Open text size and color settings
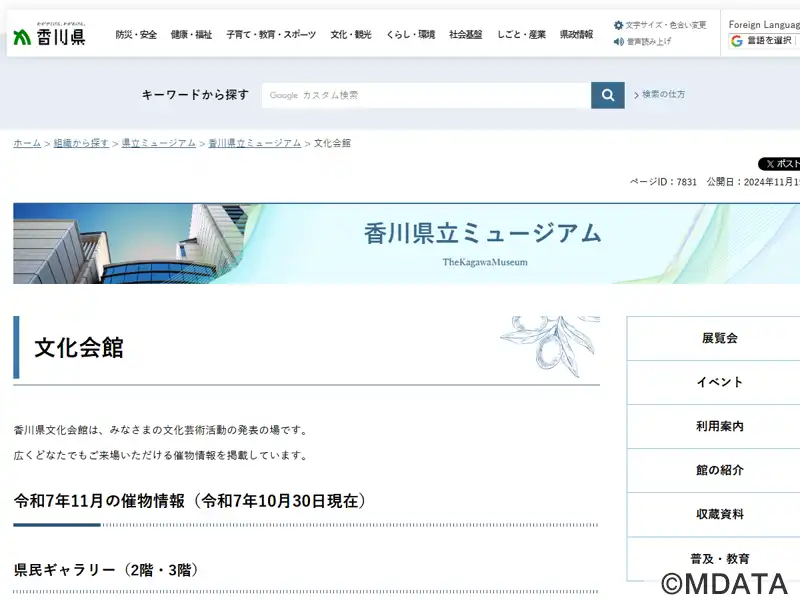Viewport: 800px width, 600px height. (660, 25)
